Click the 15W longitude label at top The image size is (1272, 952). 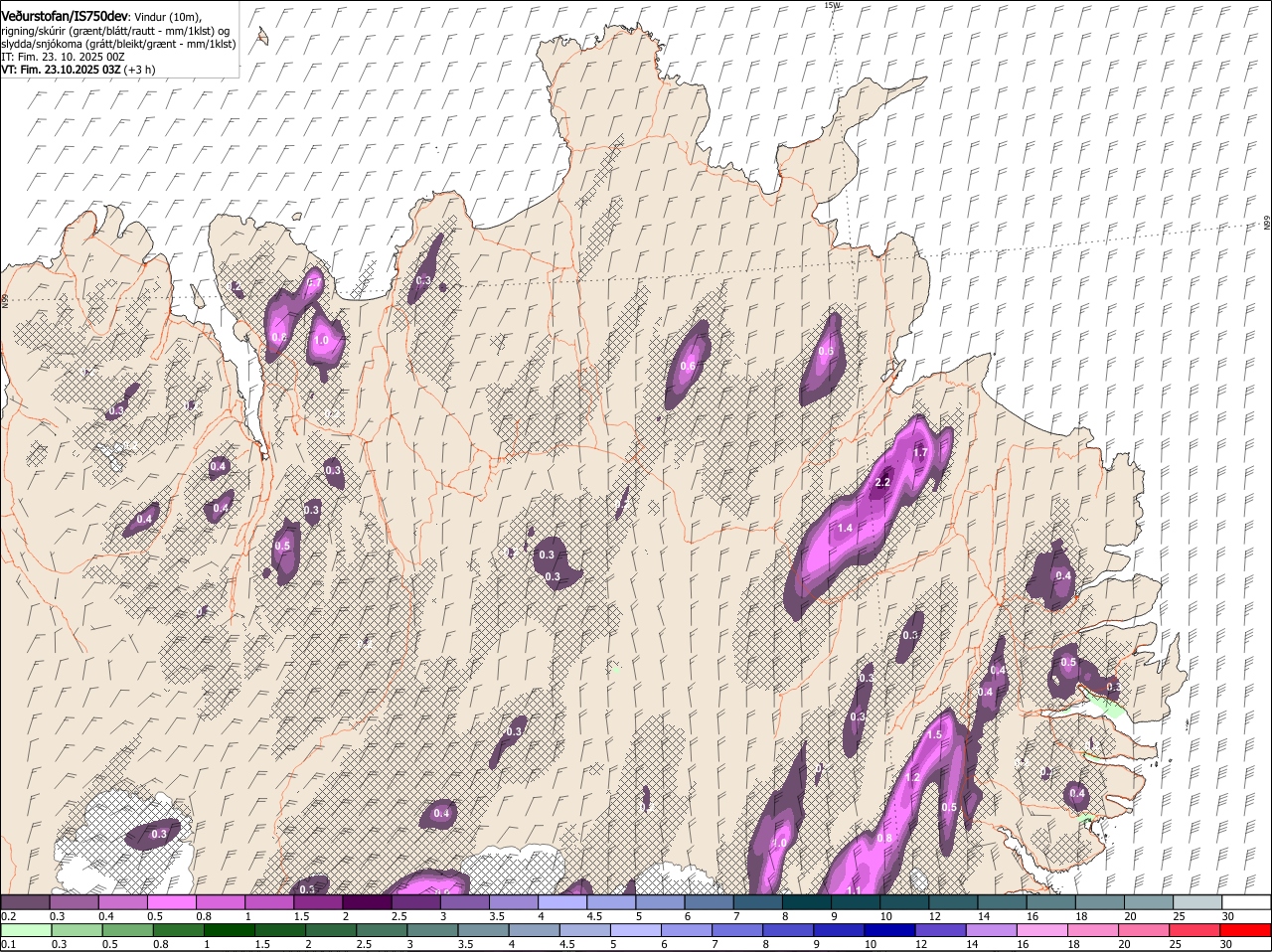click(x=832, y=6)
